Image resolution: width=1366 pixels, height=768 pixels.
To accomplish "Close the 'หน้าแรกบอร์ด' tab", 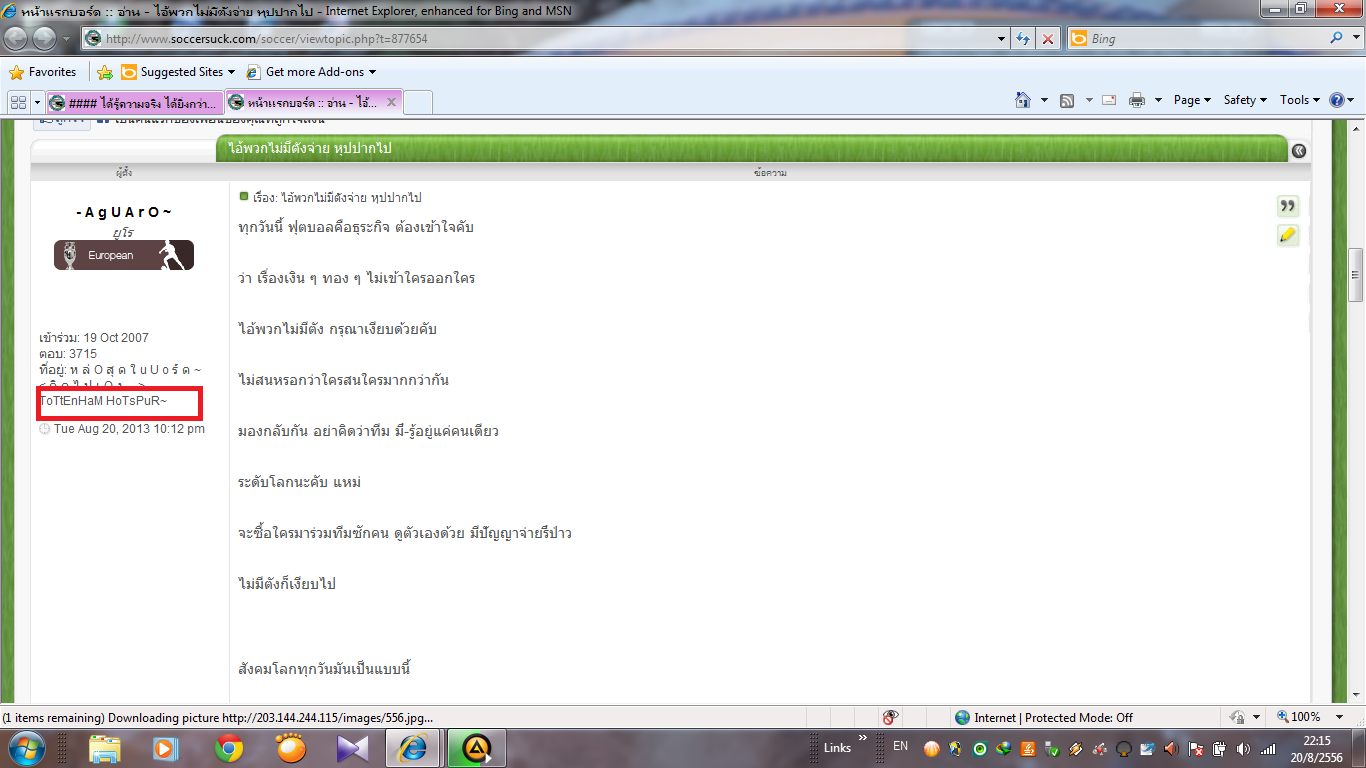I will tap(391, 102).
